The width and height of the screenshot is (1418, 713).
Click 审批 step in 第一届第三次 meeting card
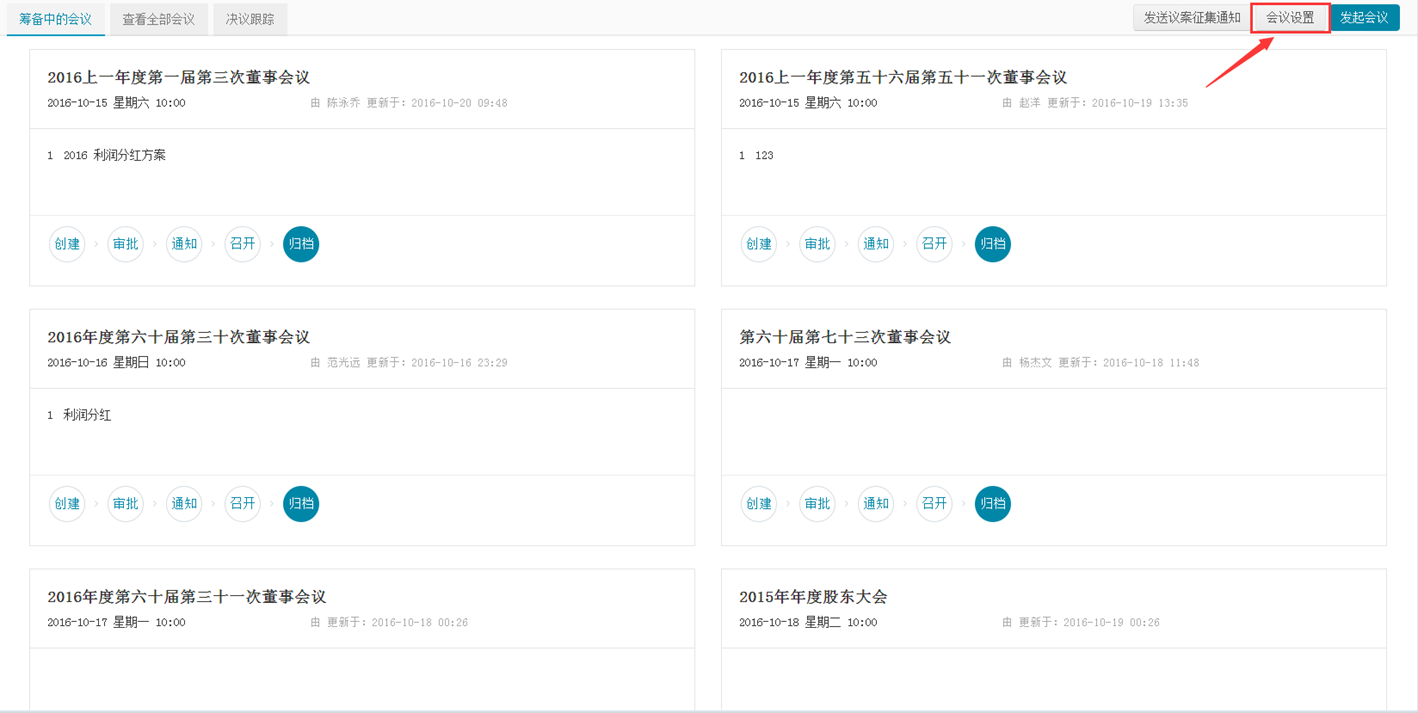point(126,244)
